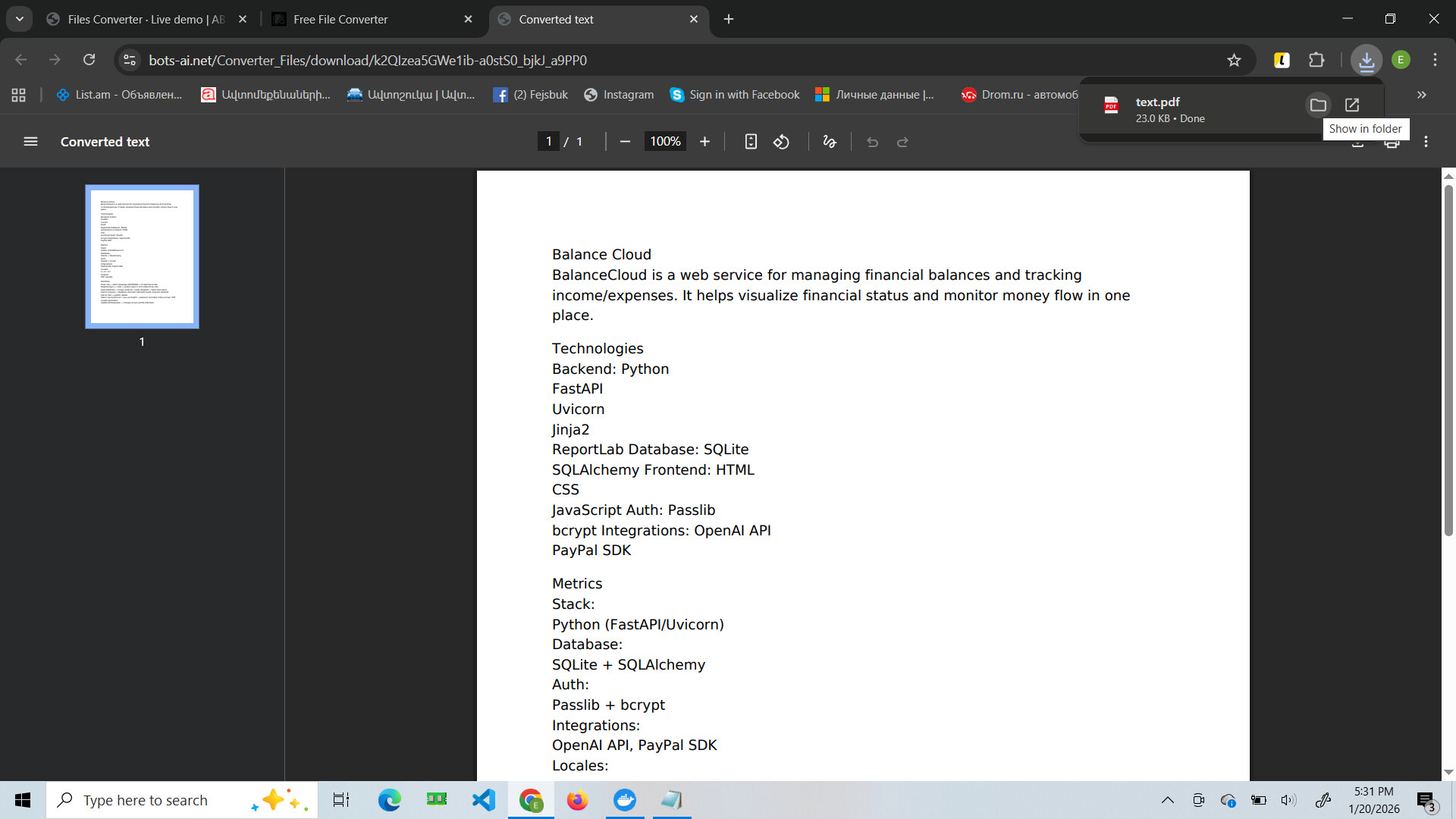Click the browser extensions puzzle icon
The height and width of the screenshot is (819, 1456).
coord(1317,59)
